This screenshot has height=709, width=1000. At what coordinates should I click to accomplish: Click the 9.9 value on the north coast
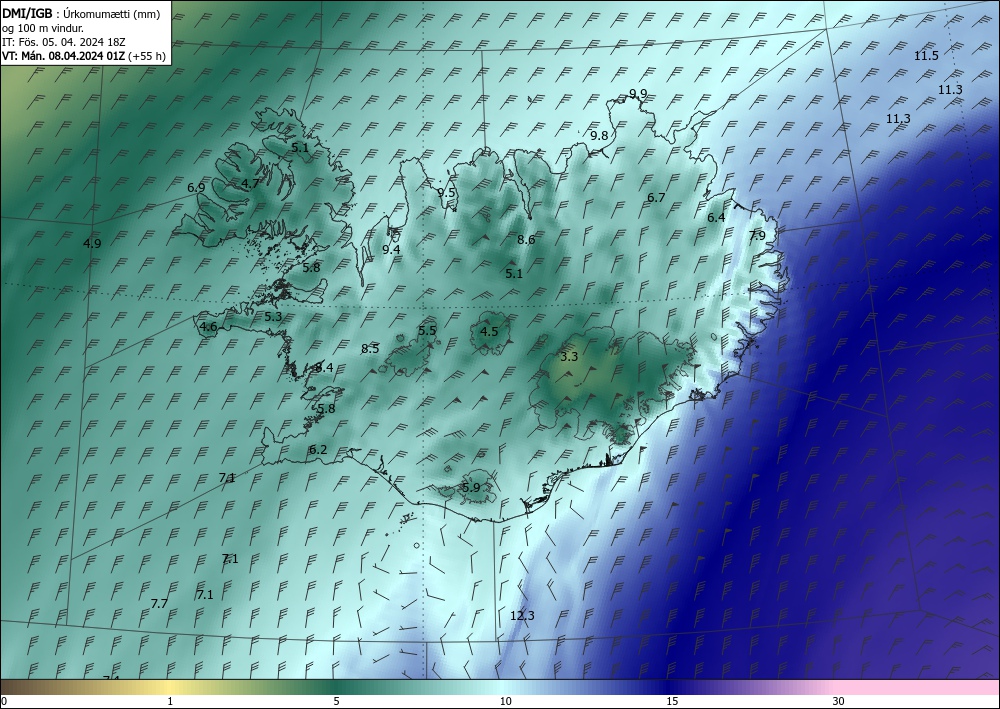638,94
